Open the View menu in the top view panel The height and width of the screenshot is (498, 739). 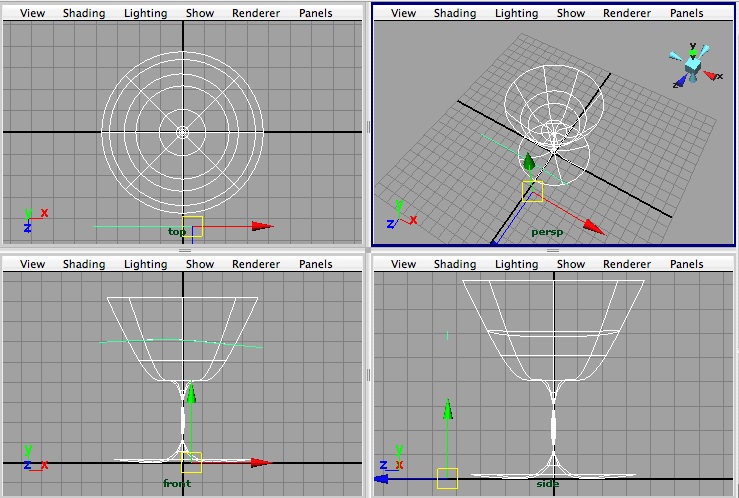click(32, 13)
